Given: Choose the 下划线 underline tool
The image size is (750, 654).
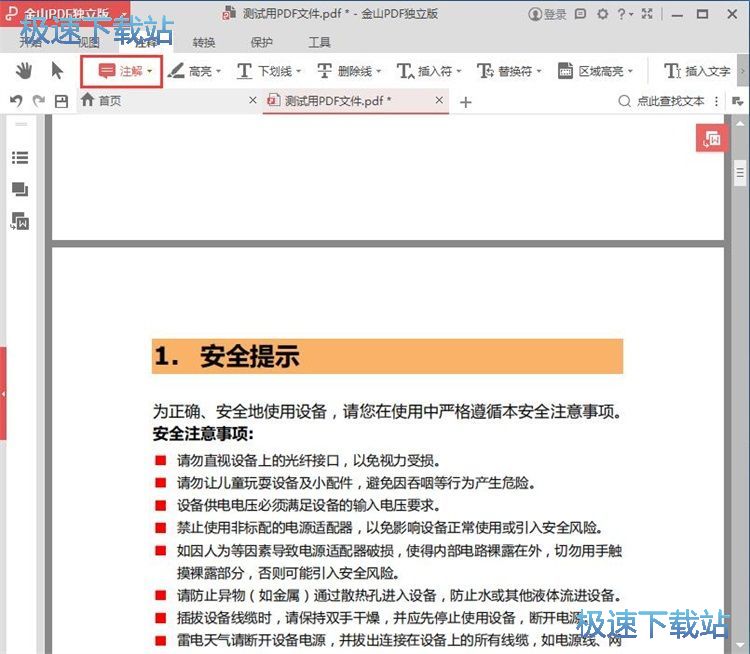Looking at the screenshot, I should pyautogui.click(x=265, y=71).
